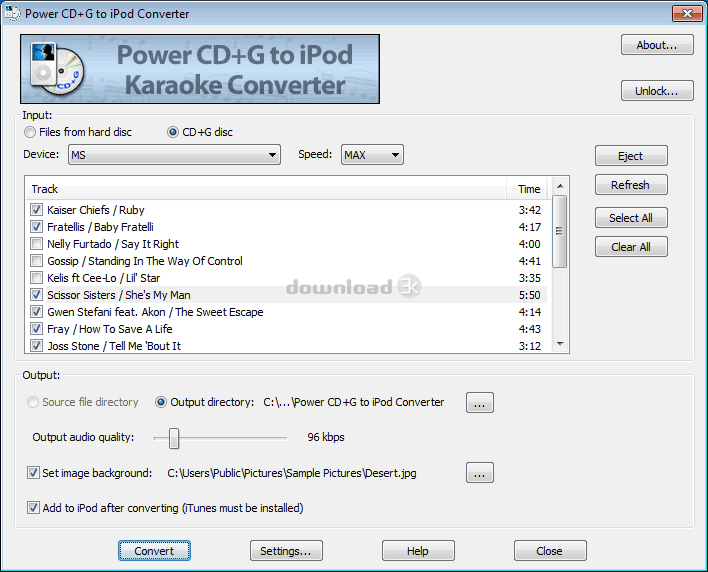Viewport: 708px width, 572px height.
Task: Click the Track column header
Action: 266,189
